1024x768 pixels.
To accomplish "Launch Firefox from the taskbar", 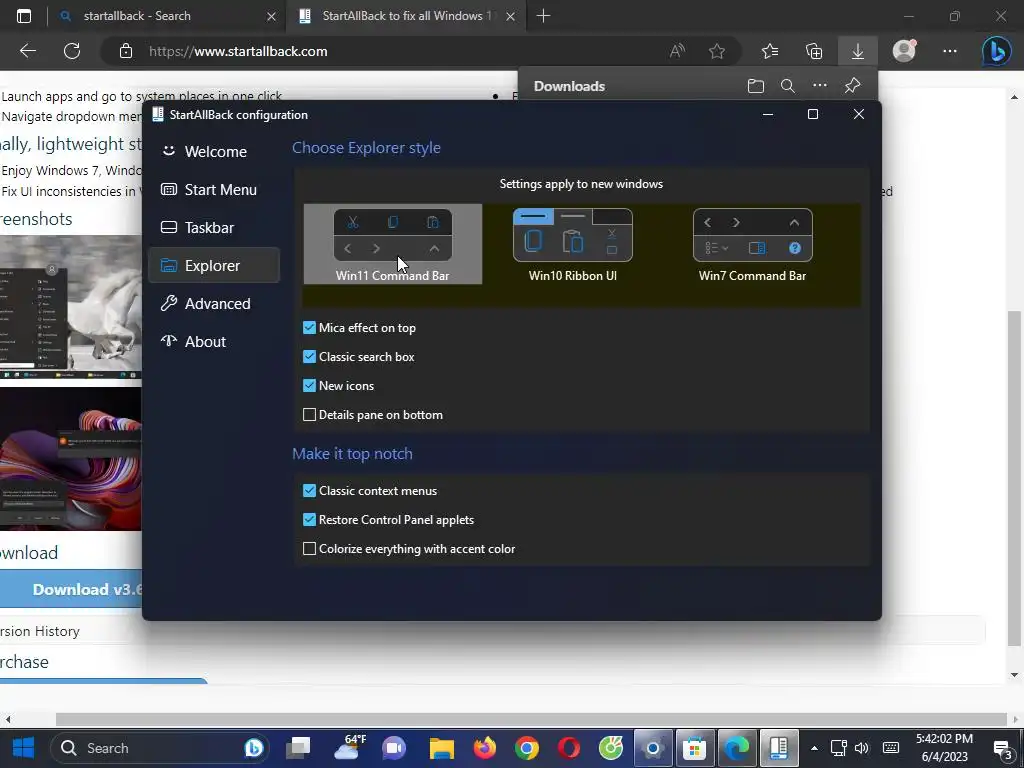I will 484,748.
